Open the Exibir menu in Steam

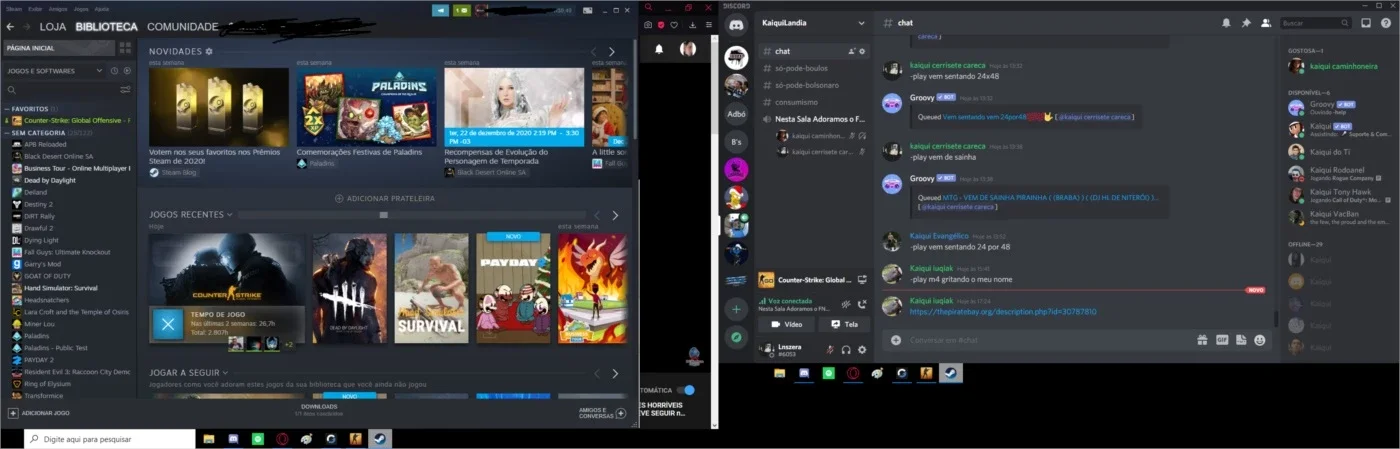[35, 8]
